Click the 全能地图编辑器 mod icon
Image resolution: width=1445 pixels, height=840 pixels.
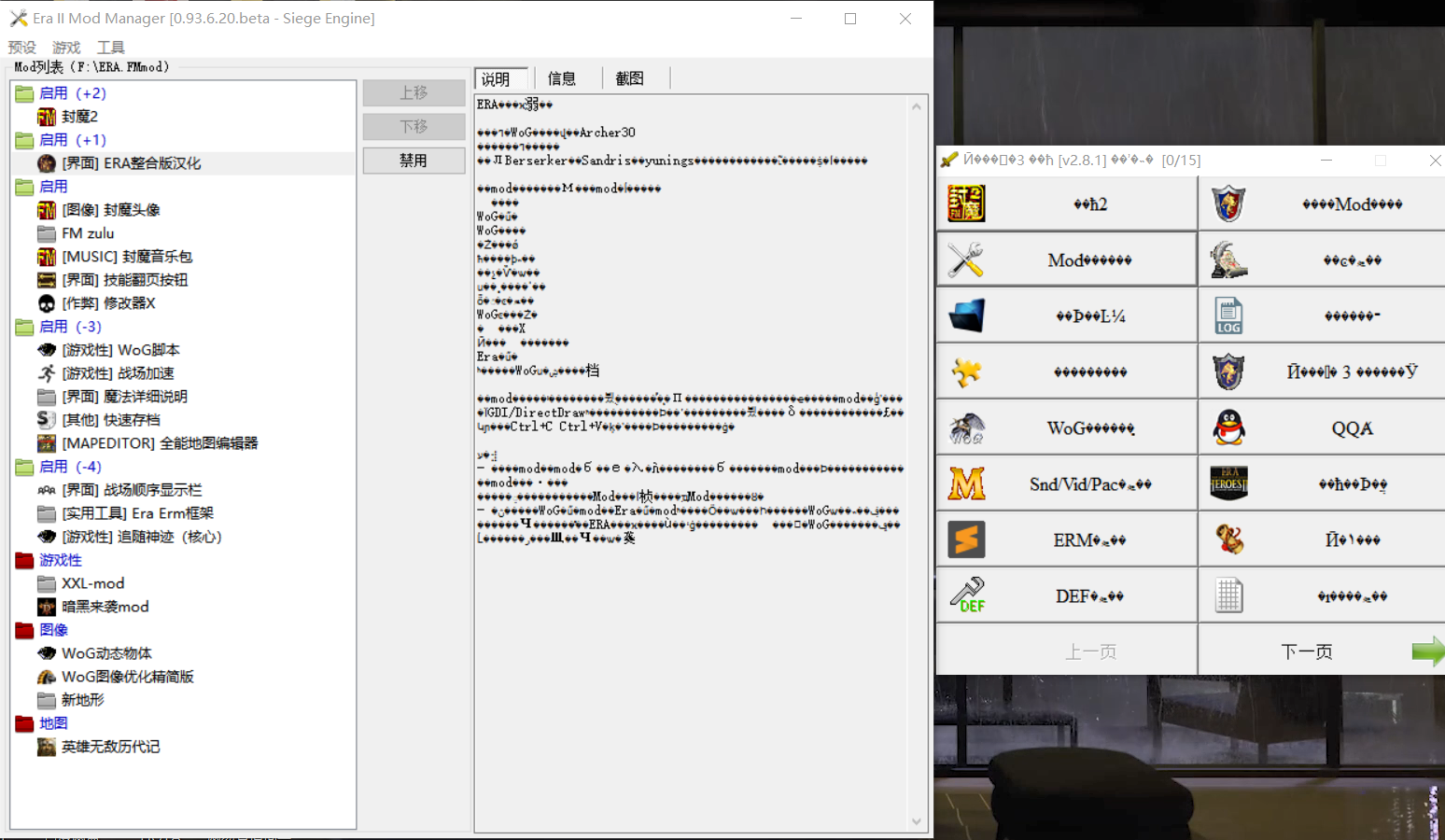(47, 443)
